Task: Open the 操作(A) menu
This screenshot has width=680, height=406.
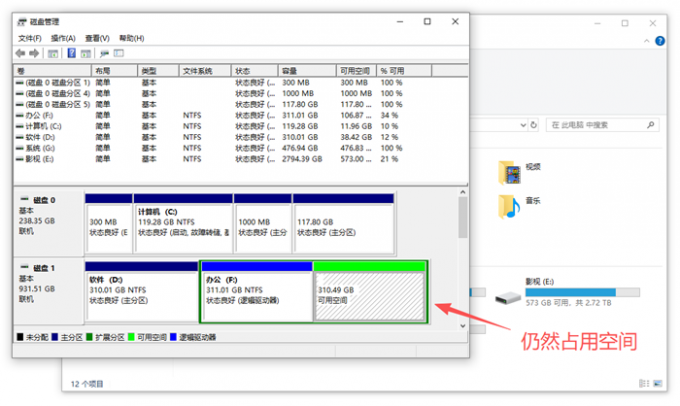Action: point(63,38)
